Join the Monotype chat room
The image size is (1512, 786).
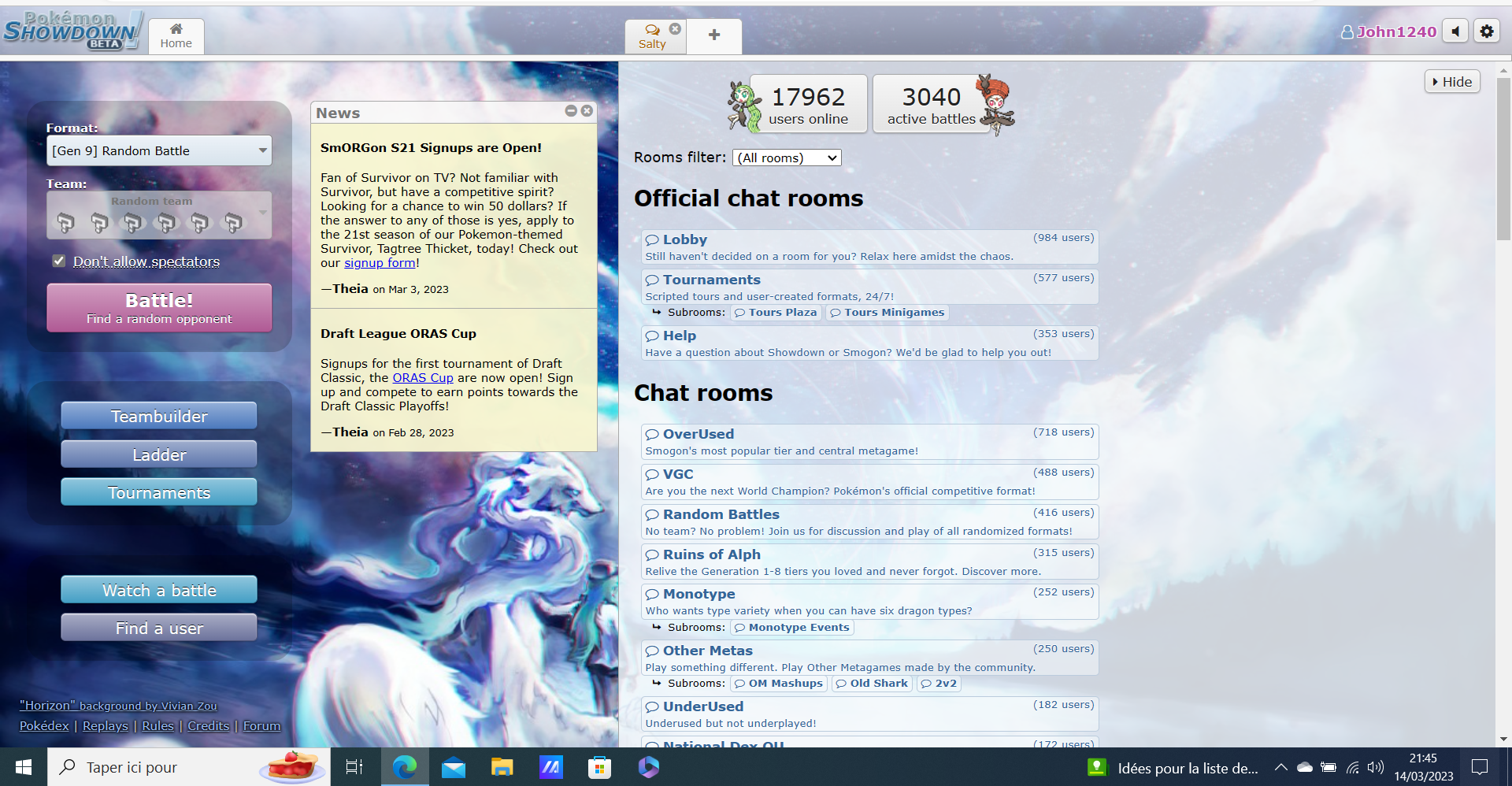tap(869, 602)
